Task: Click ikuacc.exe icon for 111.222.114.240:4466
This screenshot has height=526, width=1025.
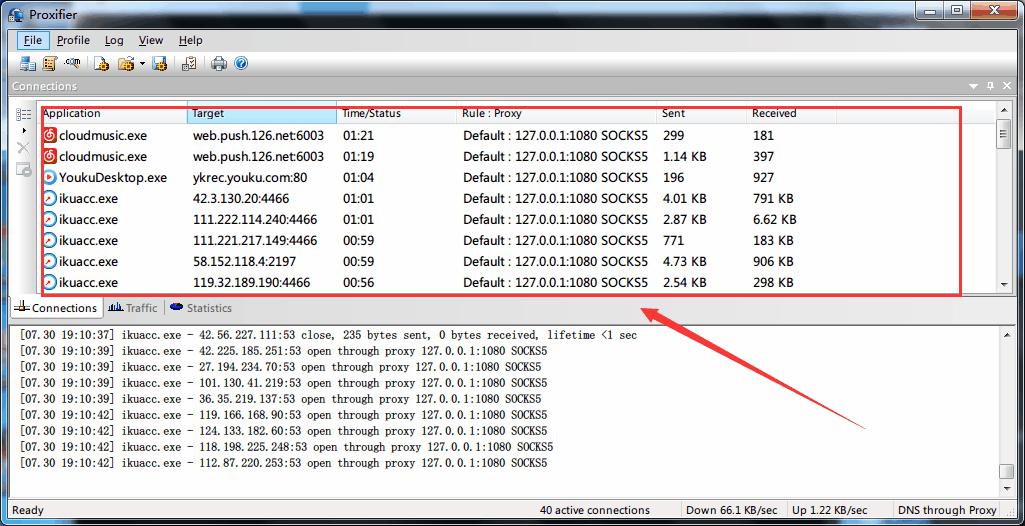Action: tap(50, 220)
